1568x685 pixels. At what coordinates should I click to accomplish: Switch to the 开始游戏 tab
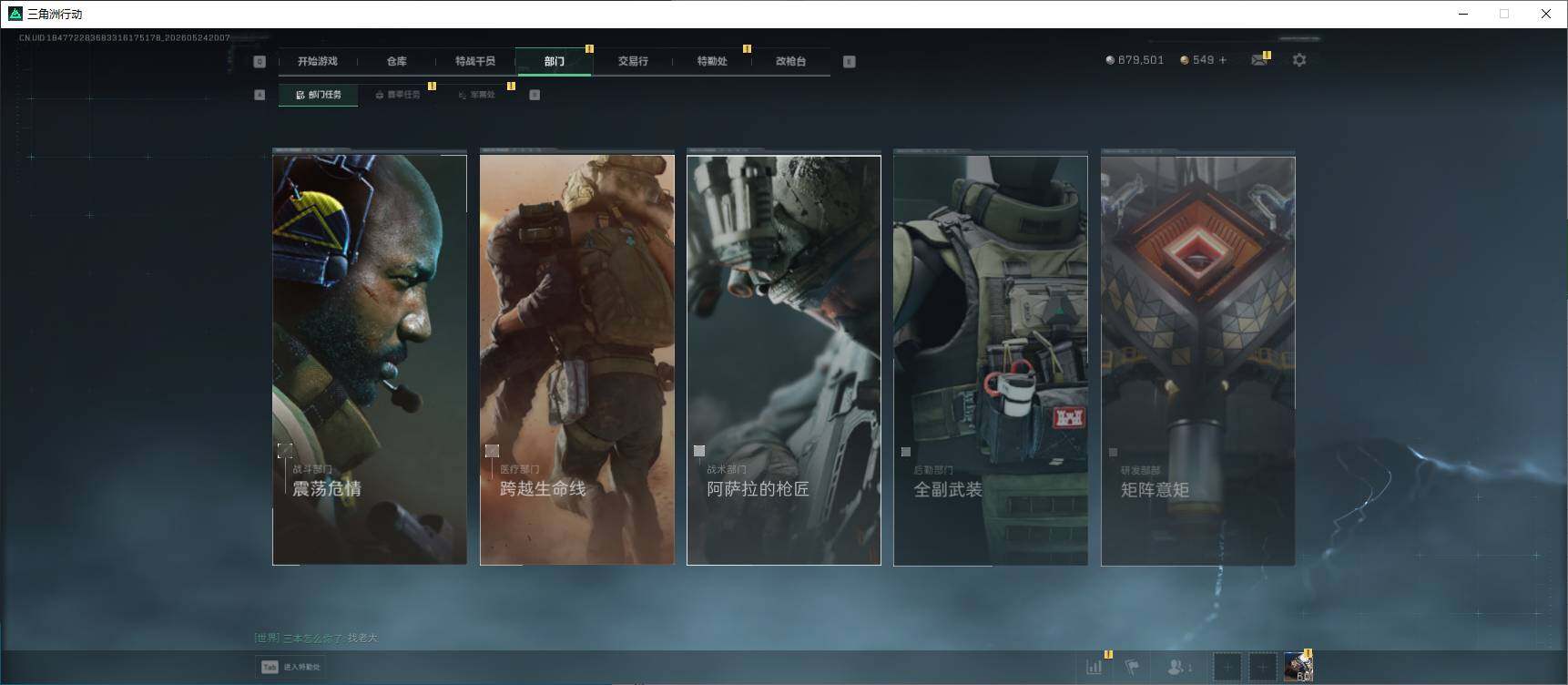[x=318, y=61]
